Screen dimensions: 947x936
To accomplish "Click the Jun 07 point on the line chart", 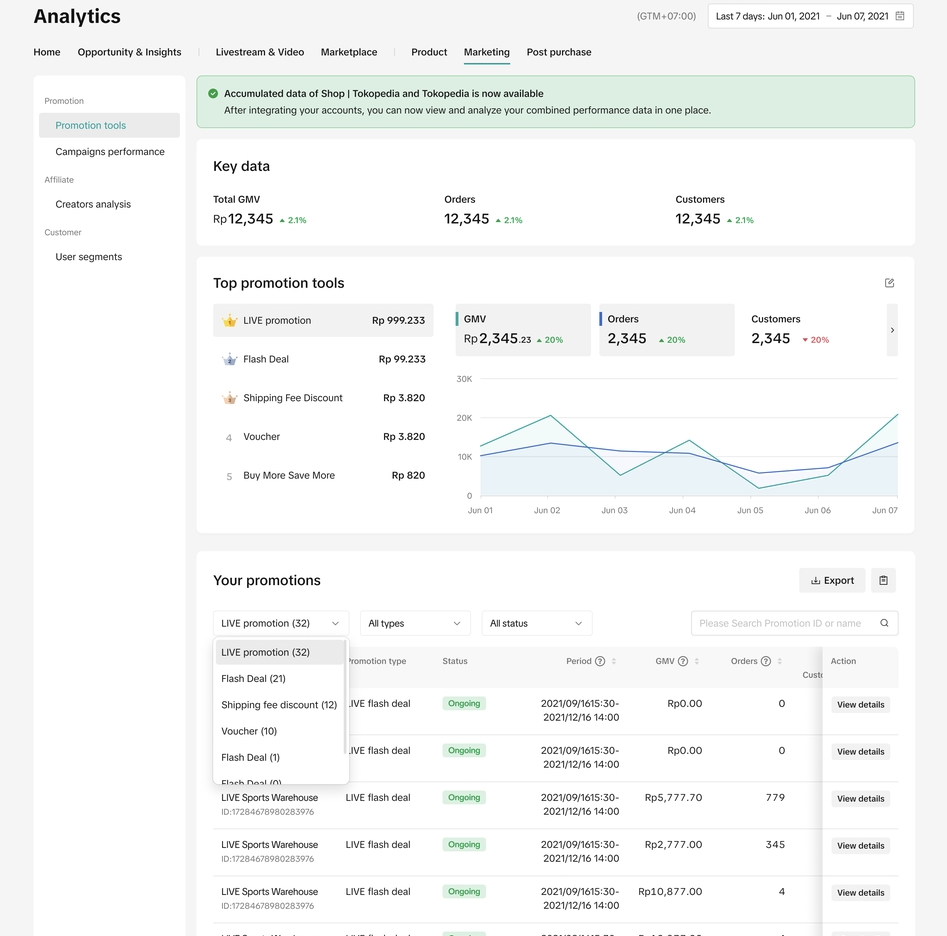I will (897, 414).
